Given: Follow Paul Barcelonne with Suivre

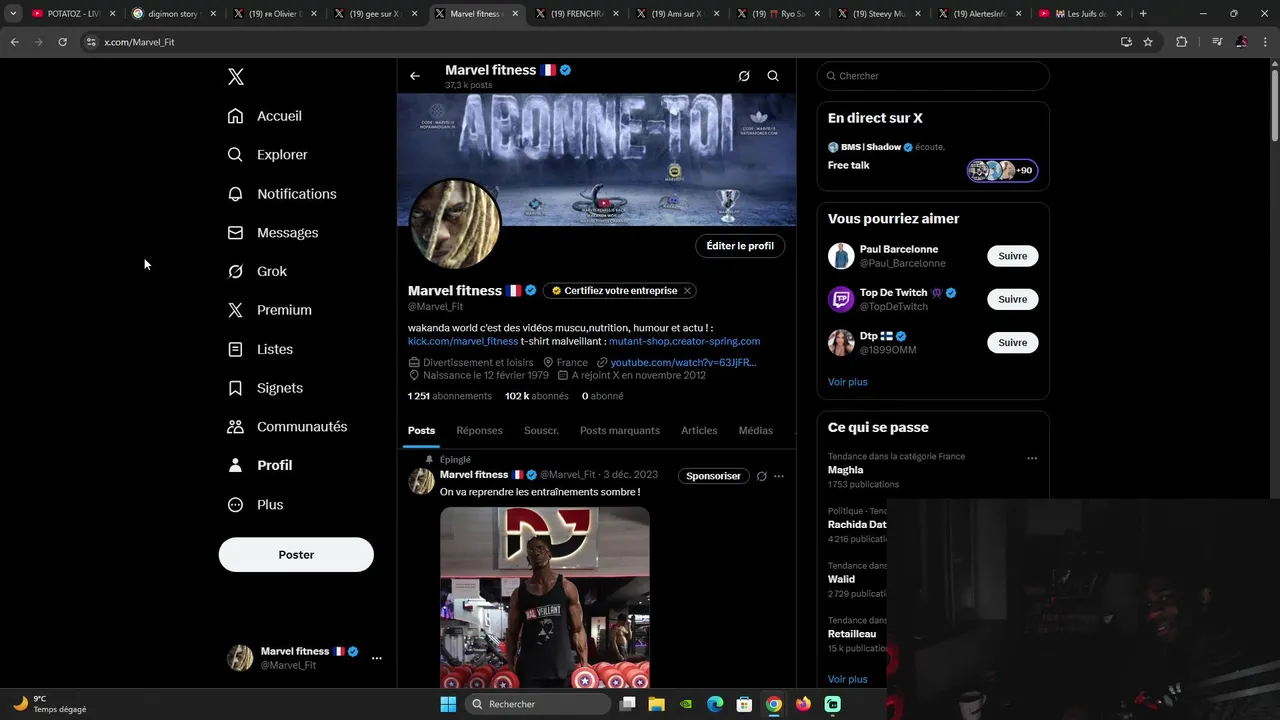Looking at the screenshot, I should click(1012, 256).
